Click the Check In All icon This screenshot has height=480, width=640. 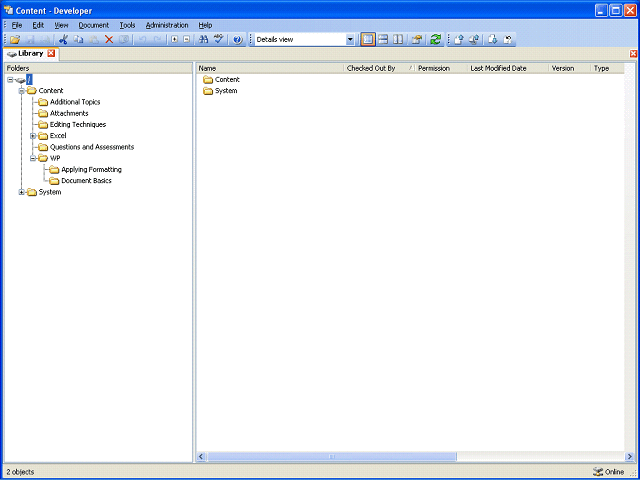coord(474,40)
